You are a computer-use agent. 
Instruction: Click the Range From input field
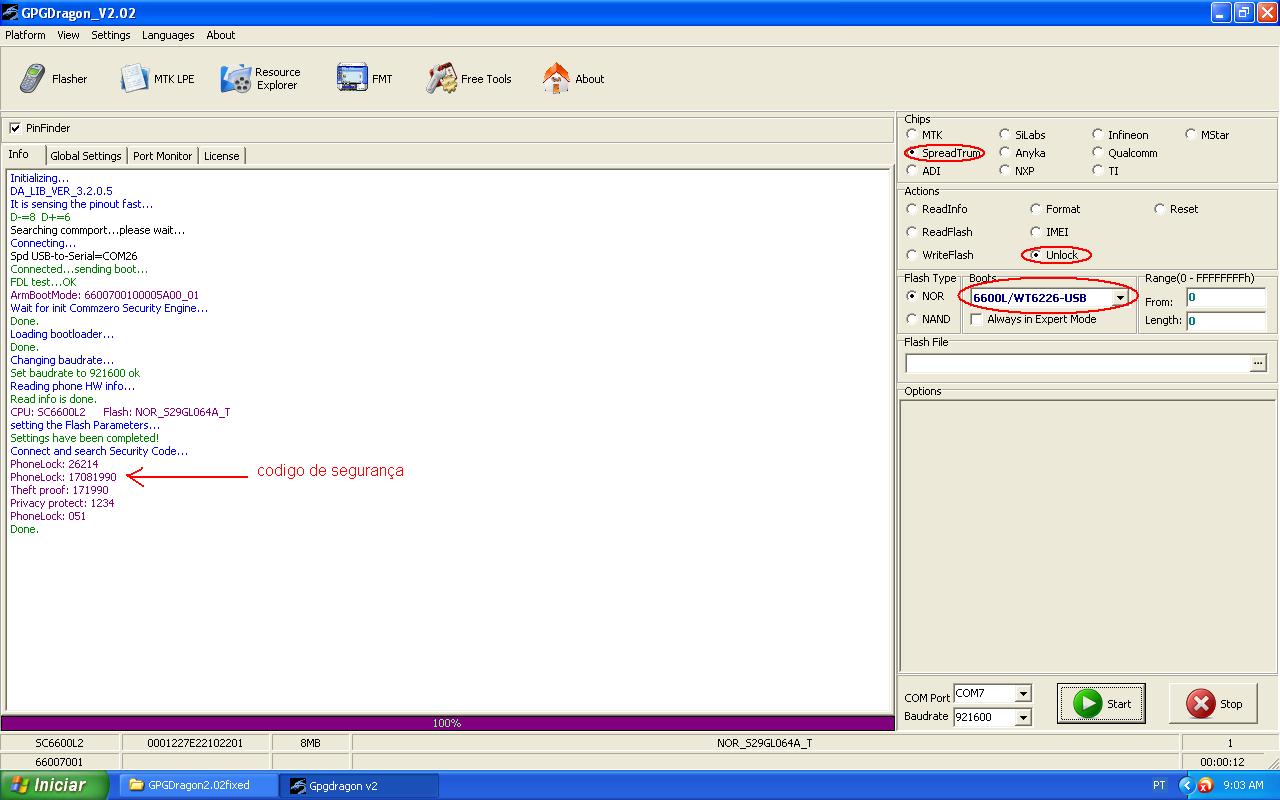point(1226,298)
